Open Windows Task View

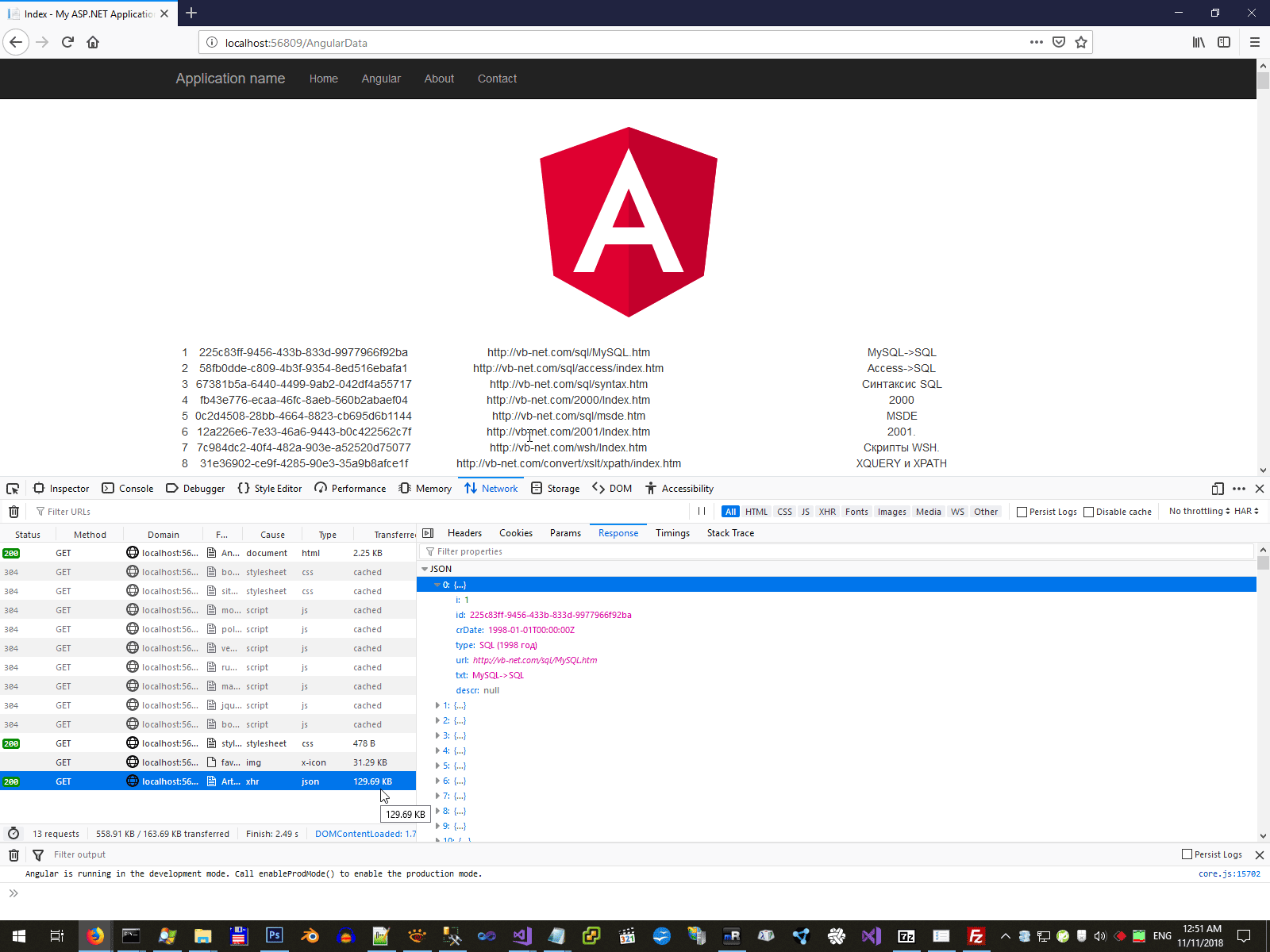[56, 936]
